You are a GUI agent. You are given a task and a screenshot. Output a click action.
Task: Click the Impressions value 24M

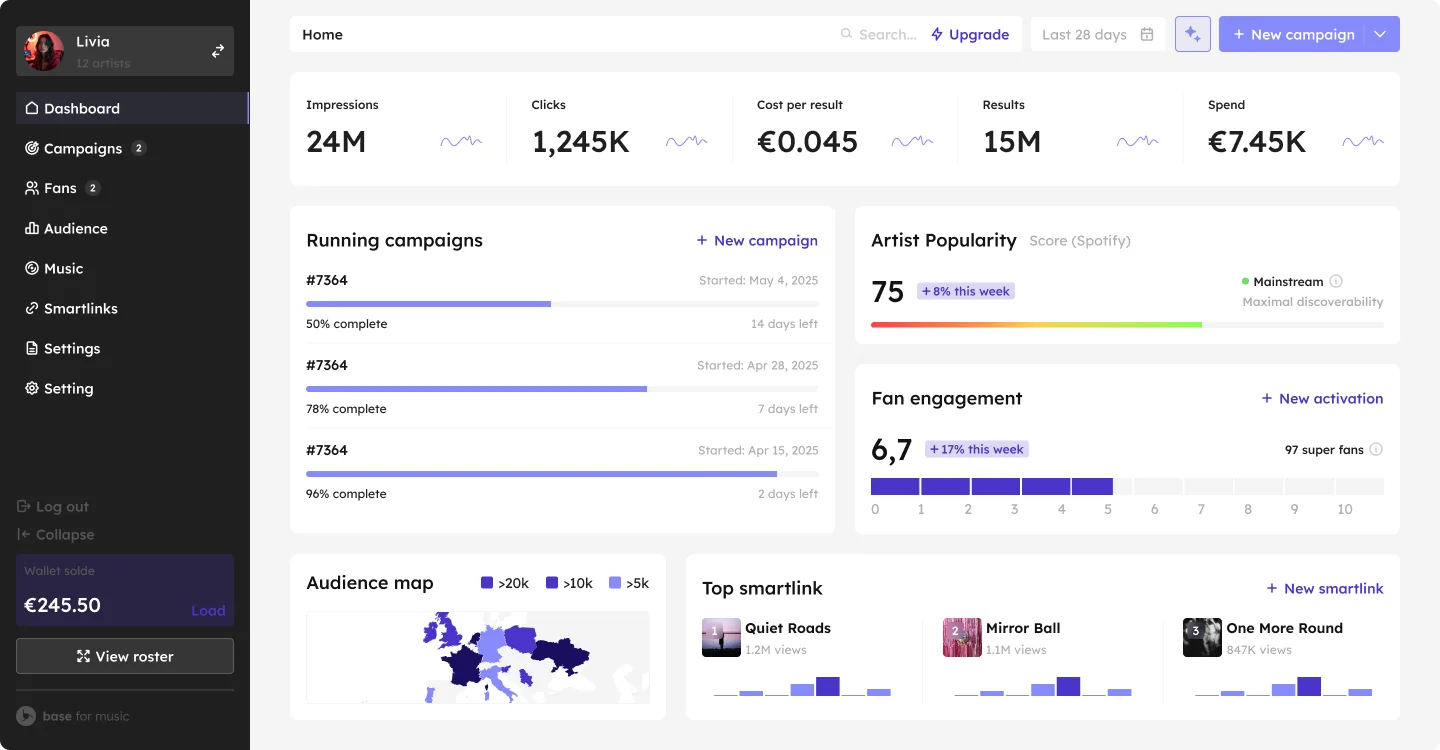336,142
